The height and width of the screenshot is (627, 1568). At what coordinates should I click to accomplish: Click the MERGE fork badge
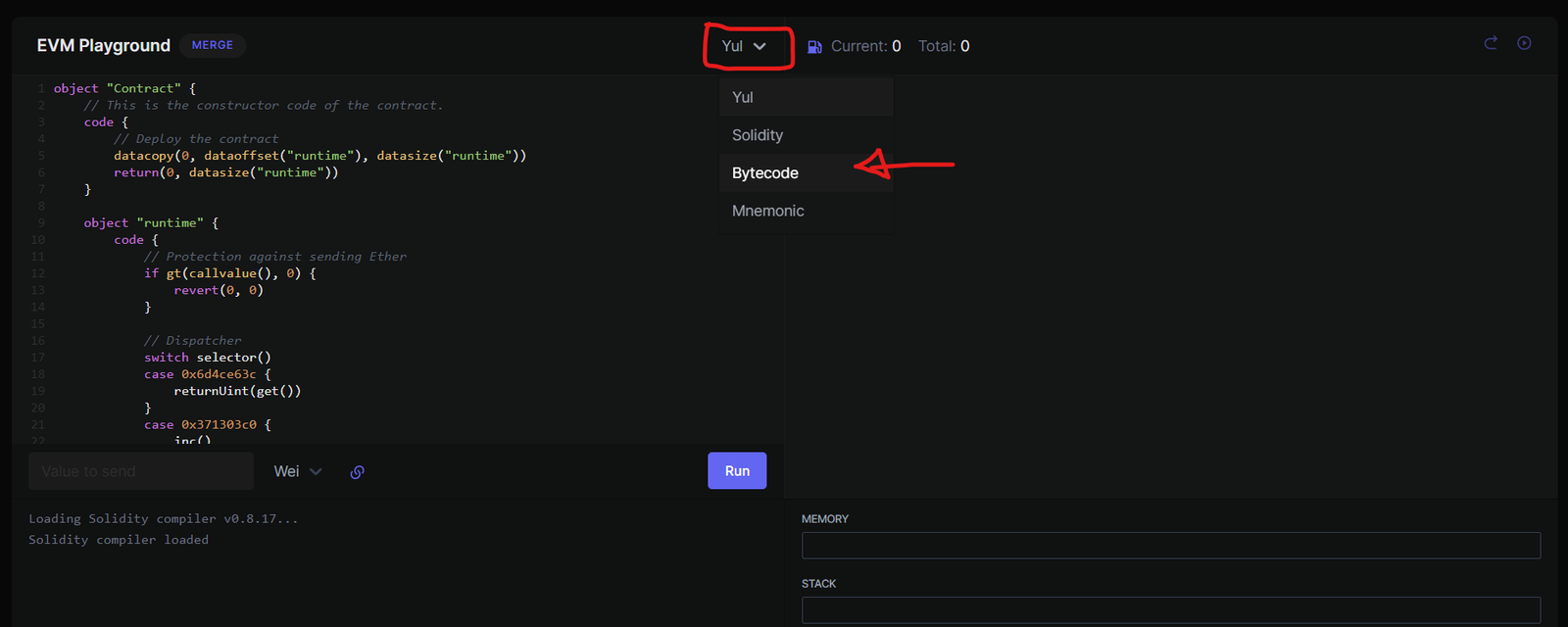coord(213,45)
